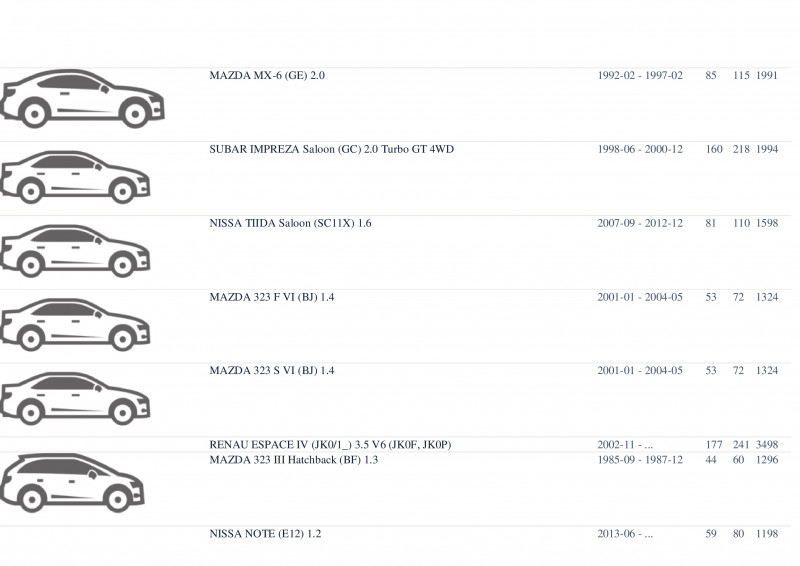The height and width of the screenshot is (566, 800).
Task: Open NISSA TIIDA Saloon (SC11X) 1.6 entry
Action: point(290,224)
